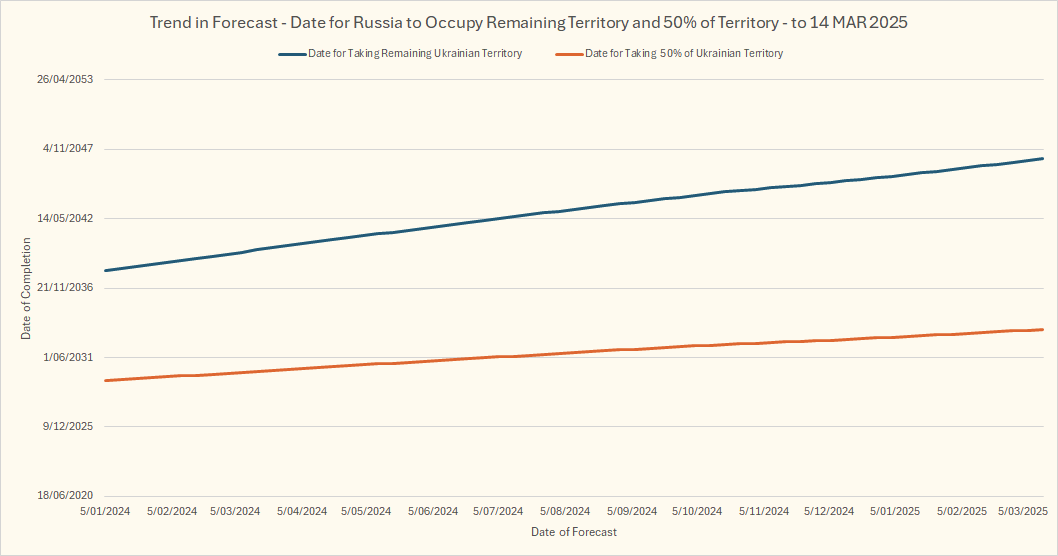Select the 'Taking 50% of Ukrainian Territory' legend entry
Viewport: 1058px width, 556px height.
(684, 54)
